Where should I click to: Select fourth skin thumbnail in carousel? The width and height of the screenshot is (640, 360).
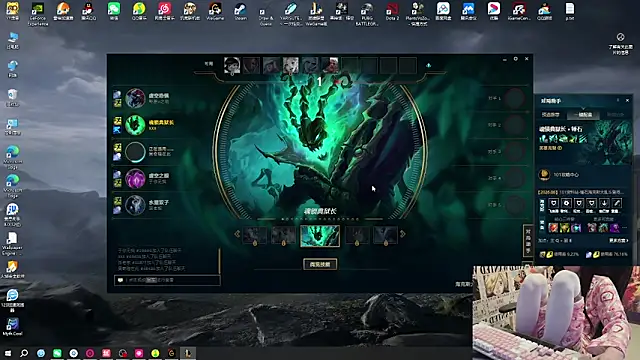(x=357, y=236)
